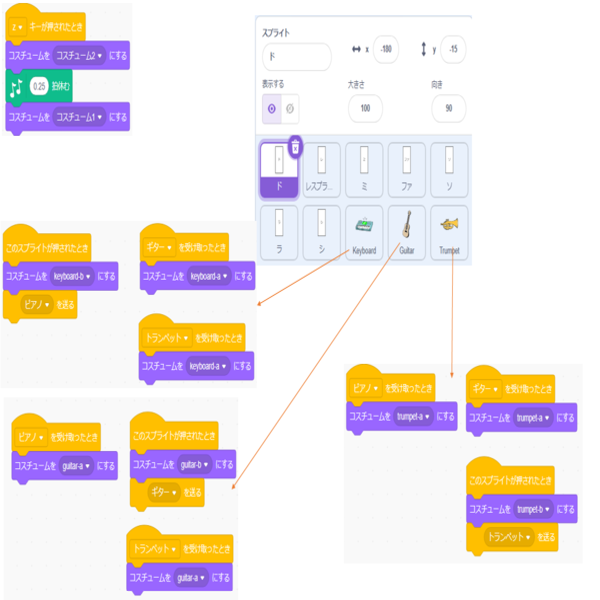This screenshot has width=600, height=600.
Task: Select the ソ sprite thumbnail
Action: 449,170
